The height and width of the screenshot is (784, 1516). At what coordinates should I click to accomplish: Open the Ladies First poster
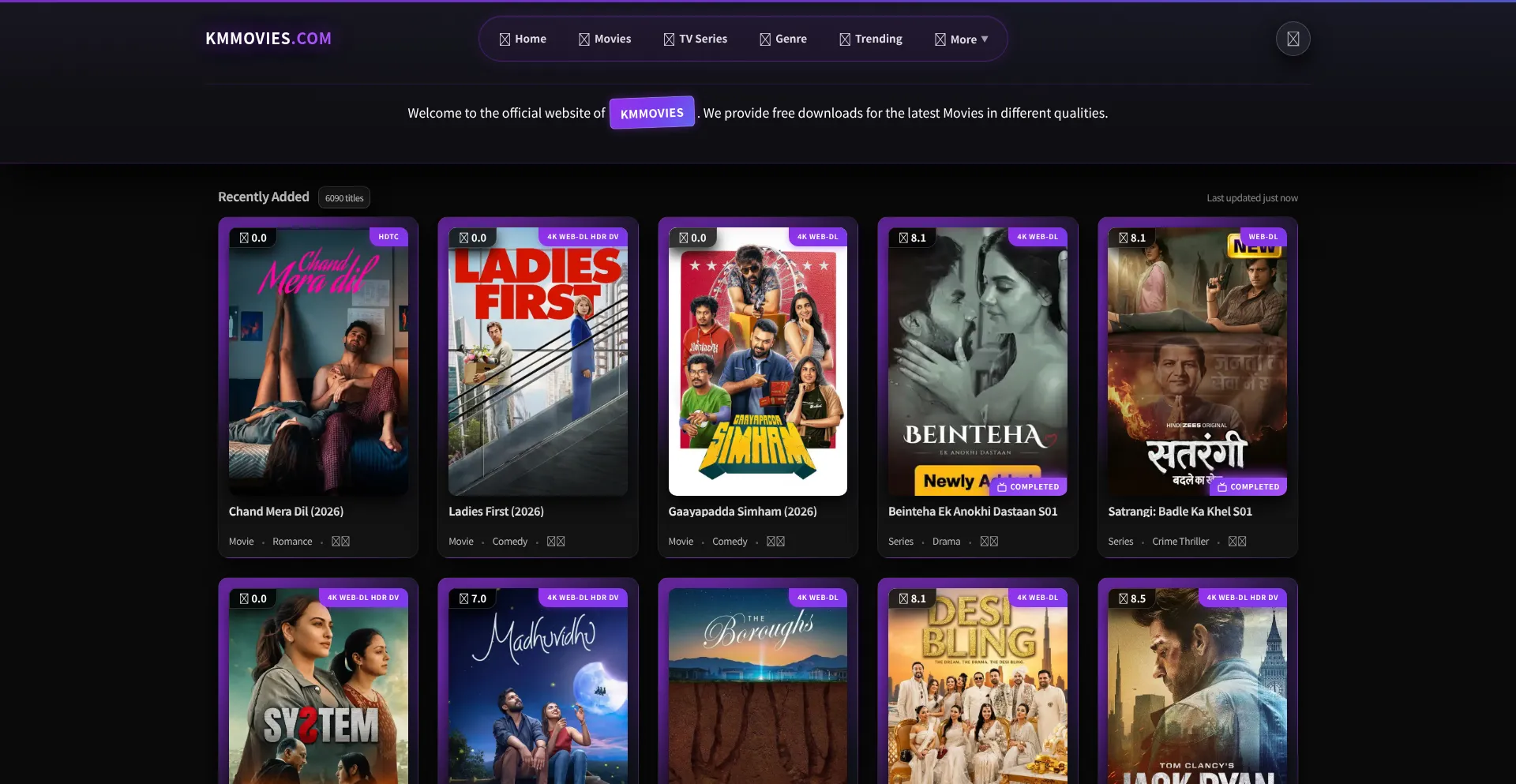[538, 362]
